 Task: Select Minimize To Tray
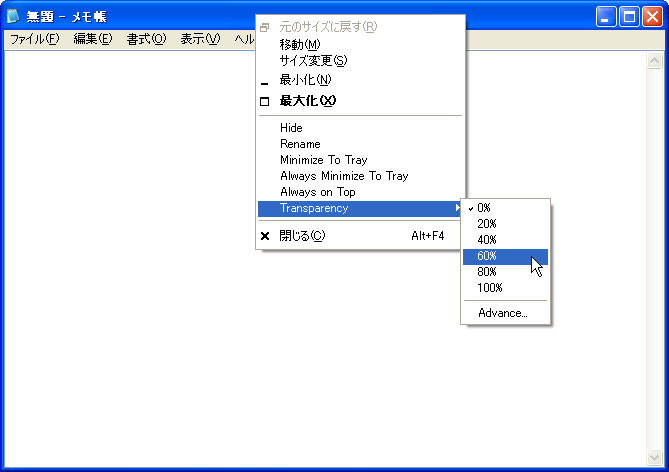(360, 160)
